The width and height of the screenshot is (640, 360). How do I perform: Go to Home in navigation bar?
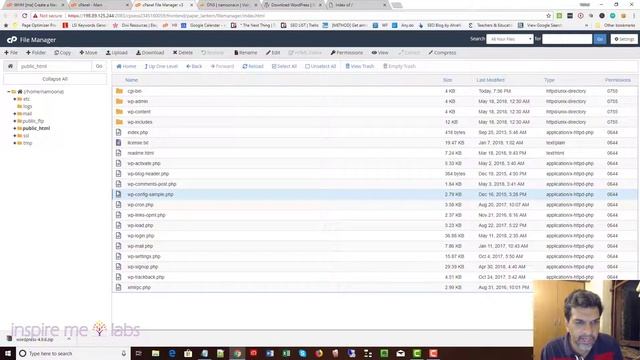click(x=126, y=66)
